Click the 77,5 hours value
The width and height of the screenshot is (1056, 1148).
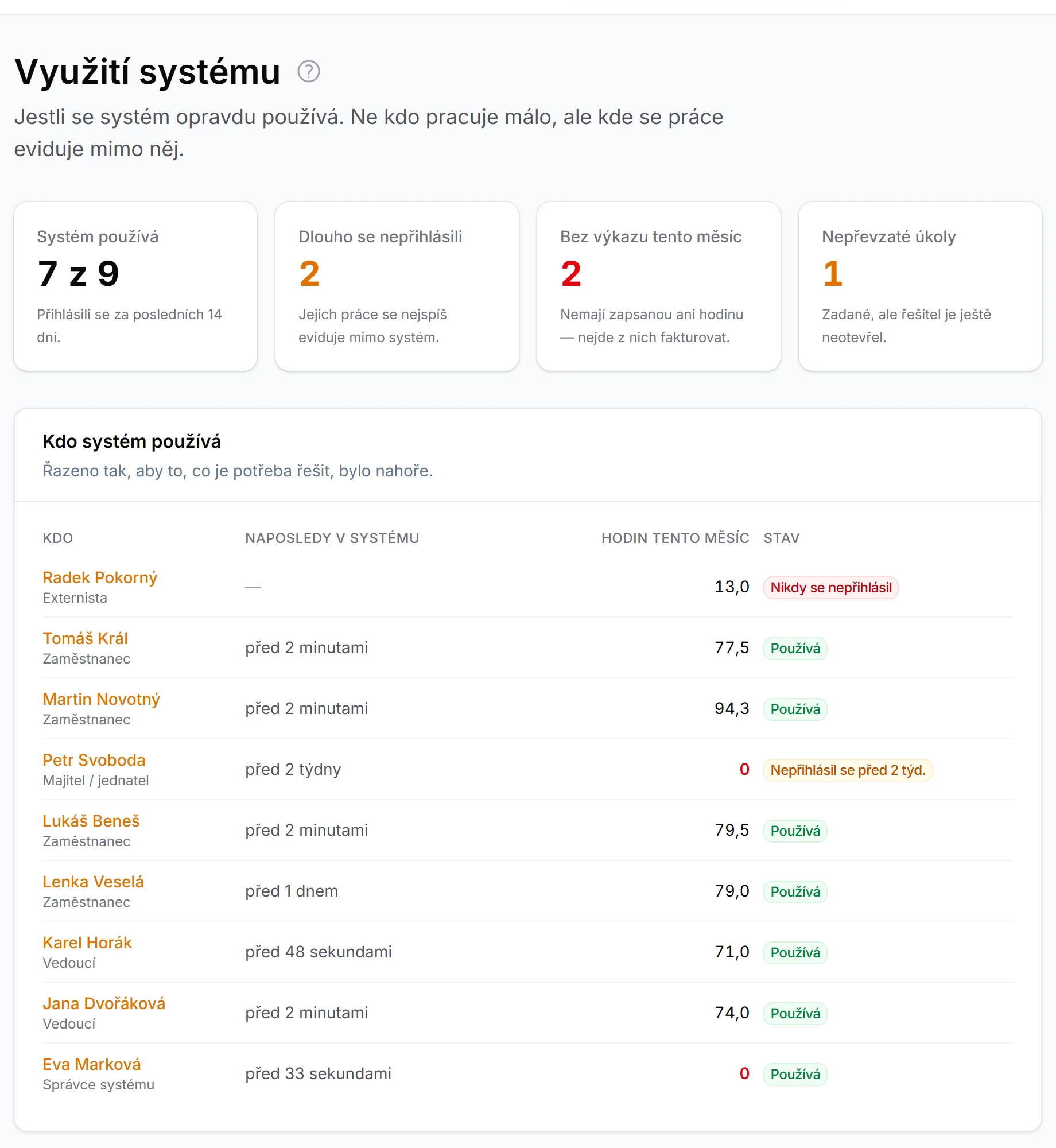click(732, 648)
